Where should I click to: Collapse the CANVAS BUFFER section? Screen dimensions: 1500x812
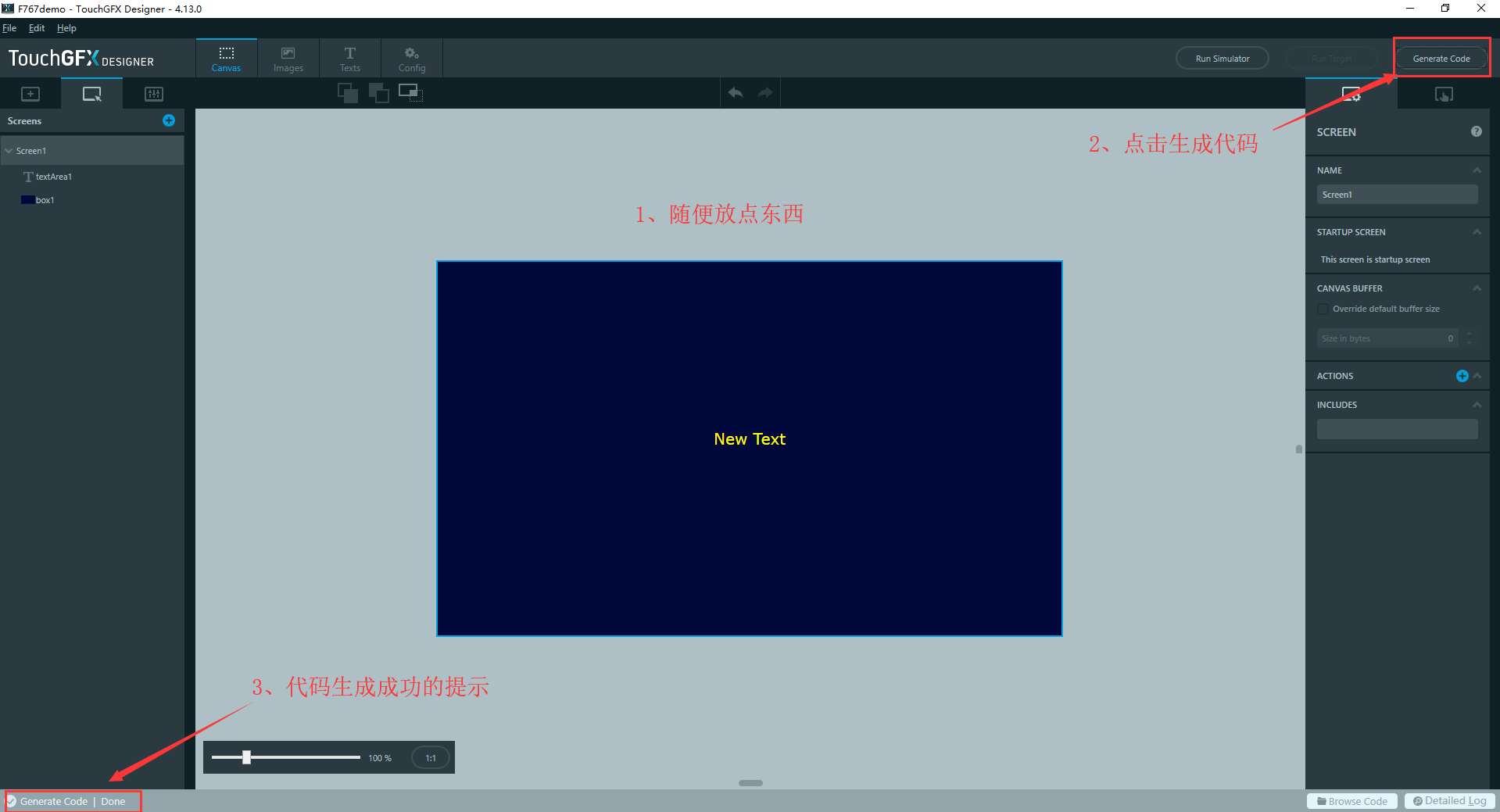click(x=1477, y=288)
